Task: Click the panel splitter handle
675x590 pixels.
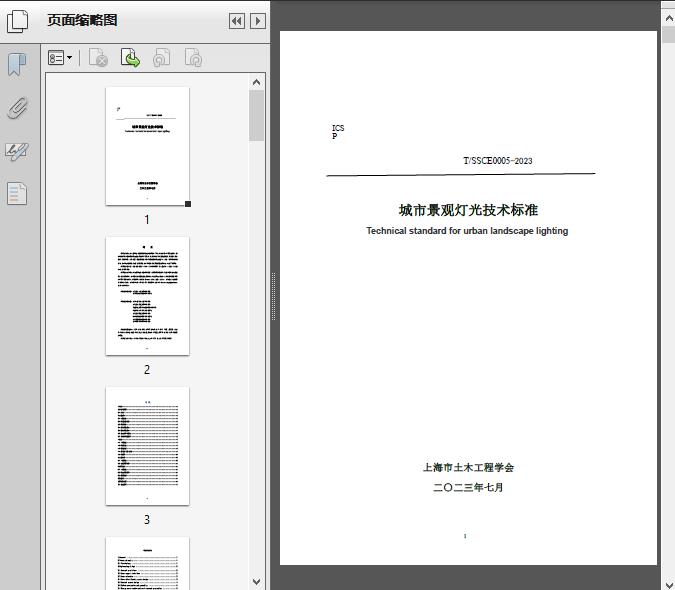Action: click(273, 297)
